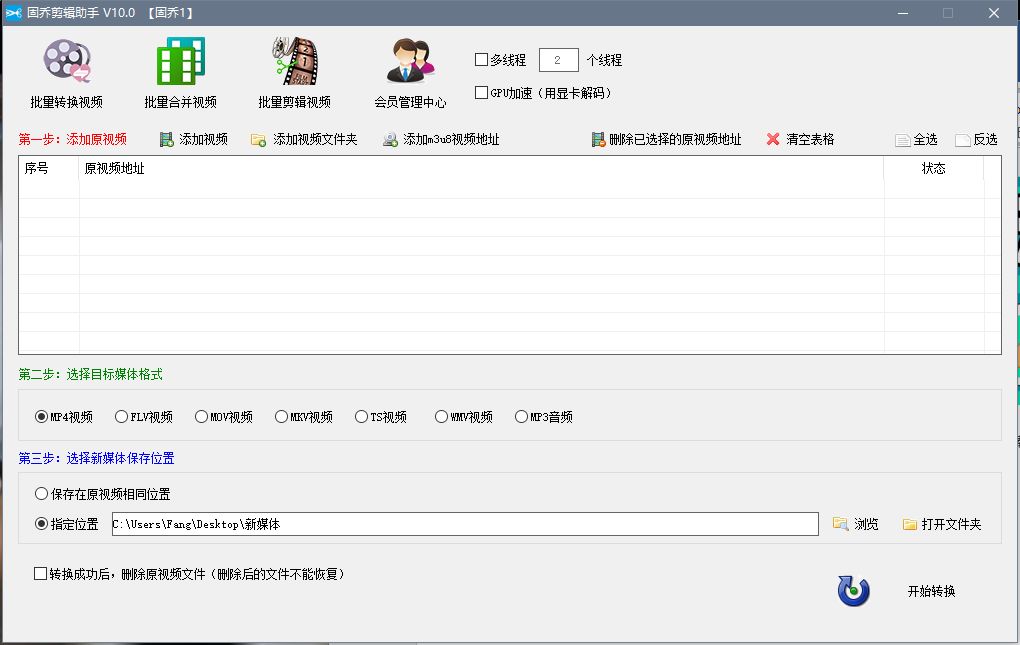Click the 添加视频文件夹 label

point(315,139)
